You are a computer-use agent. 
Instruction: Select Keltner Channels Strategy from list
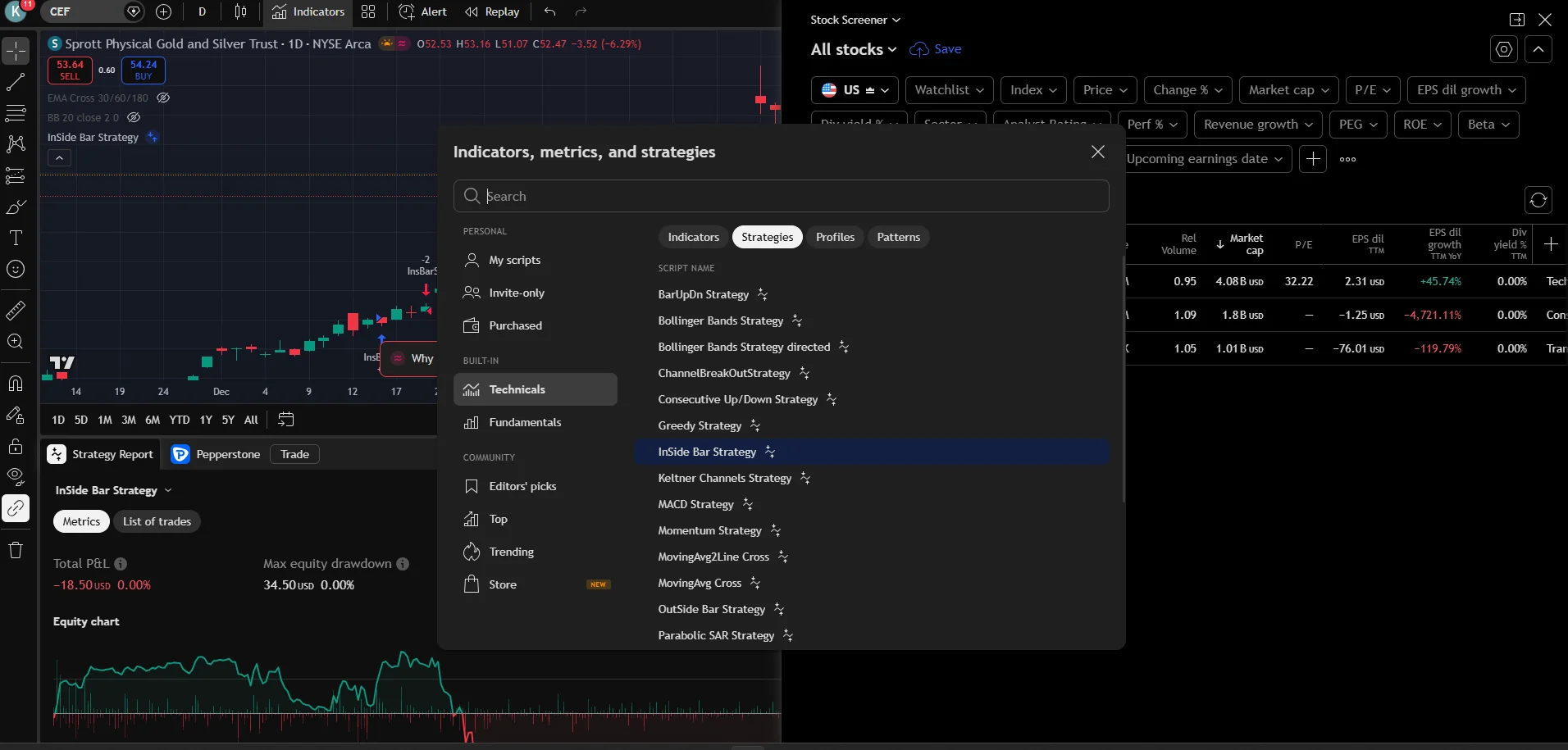(724, 478)
